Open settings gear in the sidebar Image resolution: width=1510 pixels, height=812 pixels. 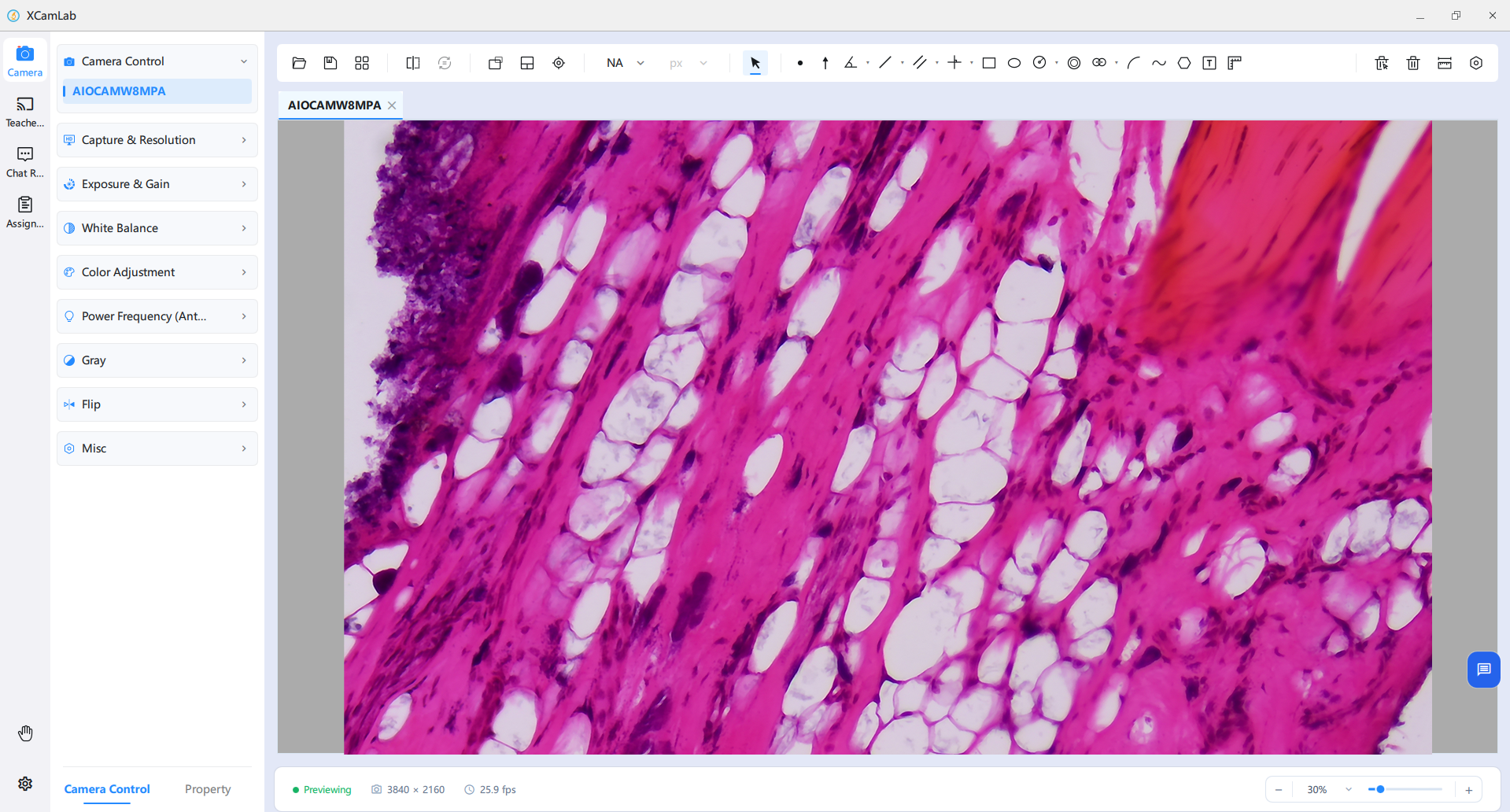tap(25, 784)
